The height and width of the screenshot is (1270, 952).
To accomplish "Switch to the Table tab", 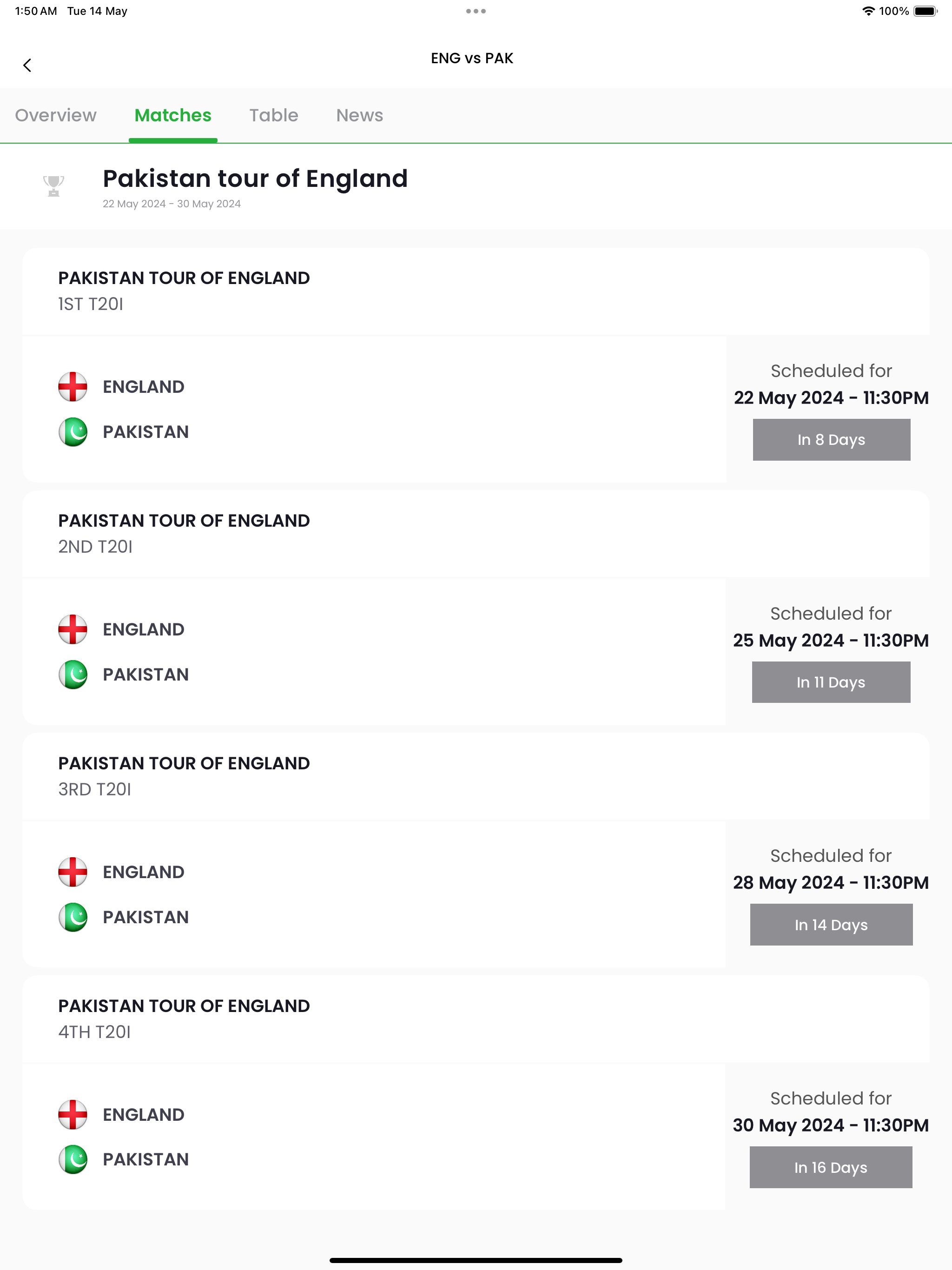I will pos(274,115).
